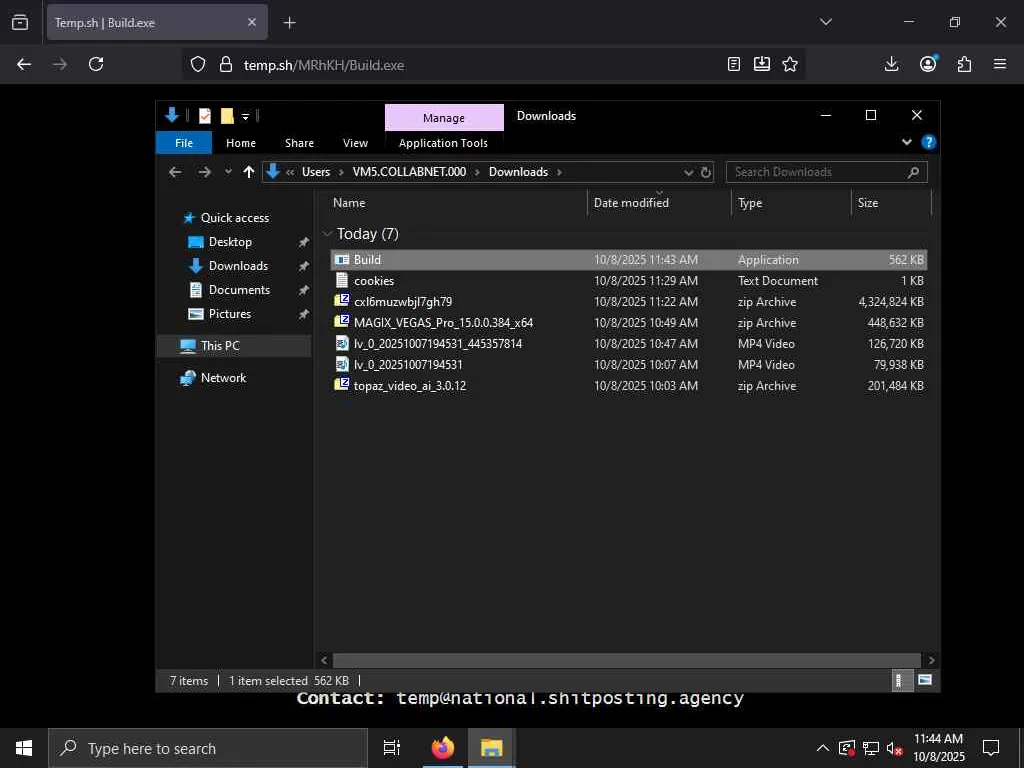
Task: Open the File menu in Explorer
Action: (184, 143)
